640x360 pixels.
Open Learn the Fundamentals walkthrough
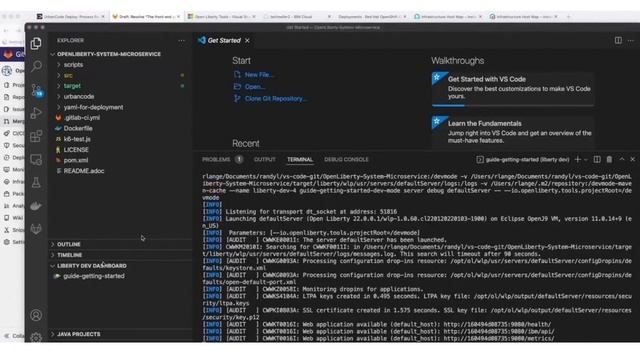(513, 132)
